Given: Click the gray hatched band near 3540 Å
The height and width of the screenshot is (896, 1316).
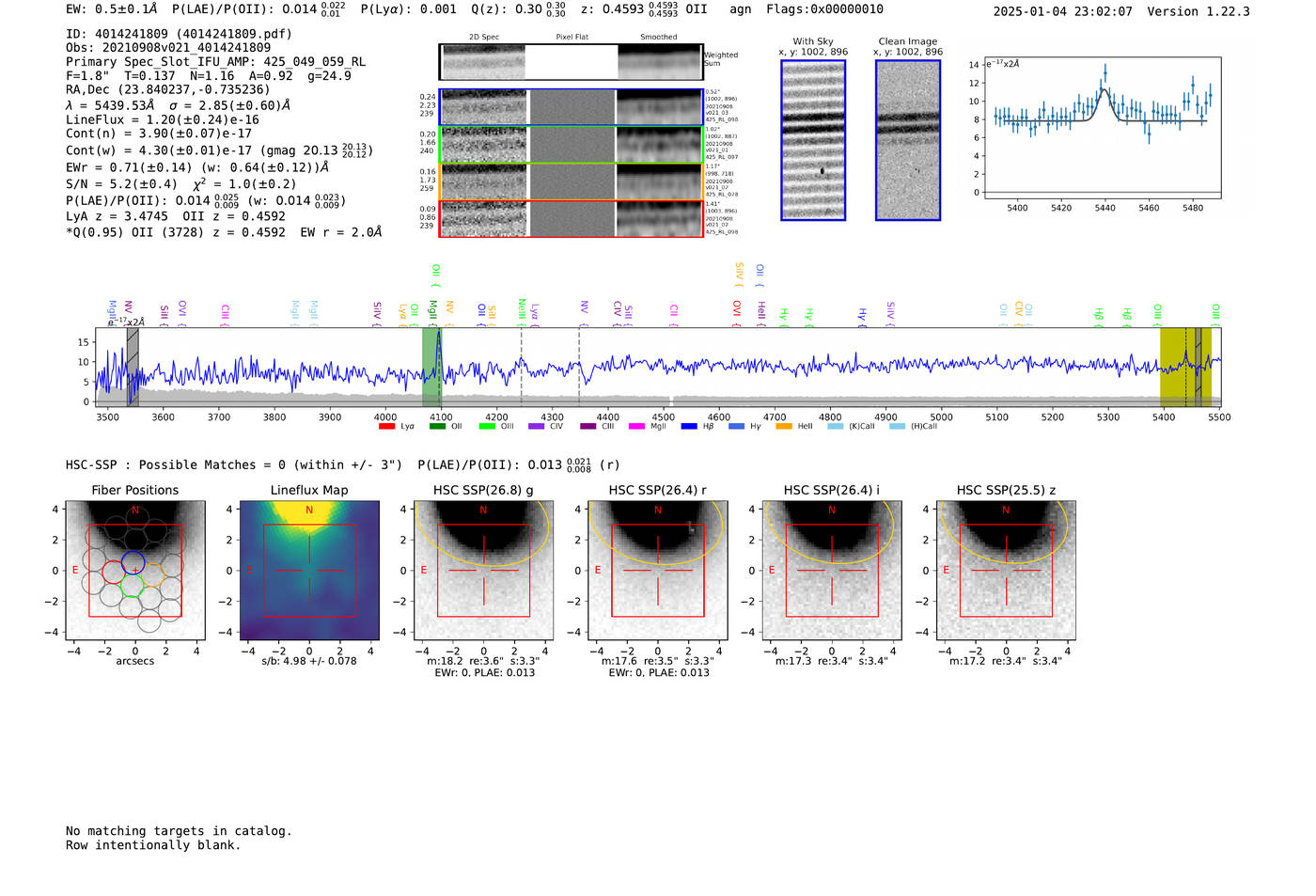Looking at the screenshot, I should 133,367.
